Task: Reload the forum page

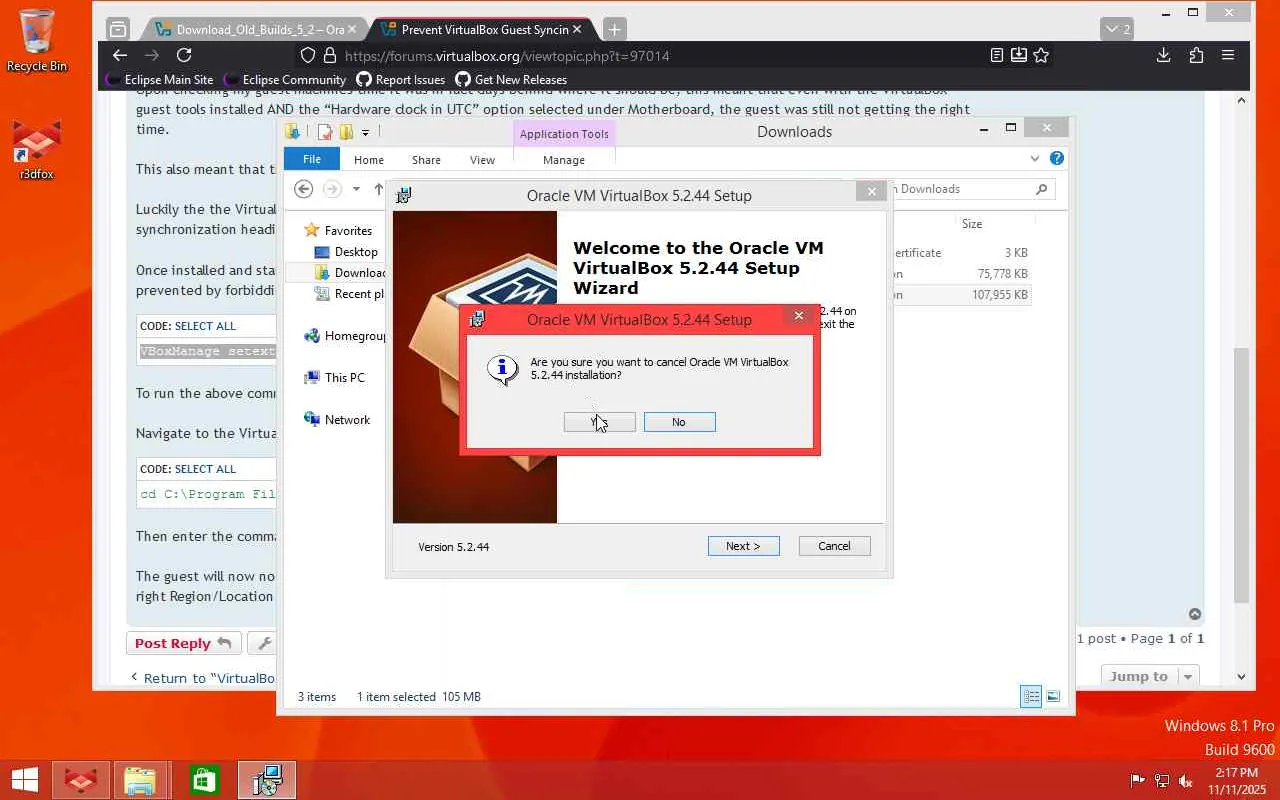Action: point(184,56)
